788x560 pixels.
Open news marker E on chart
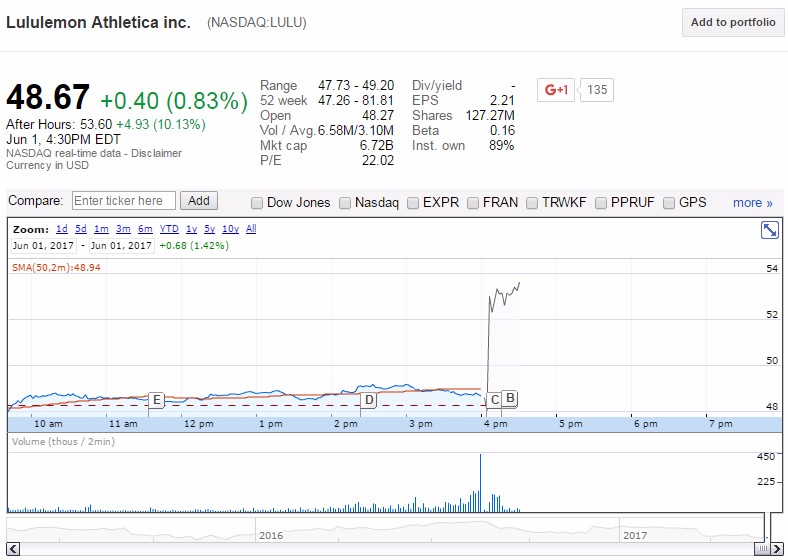[156, 400]
